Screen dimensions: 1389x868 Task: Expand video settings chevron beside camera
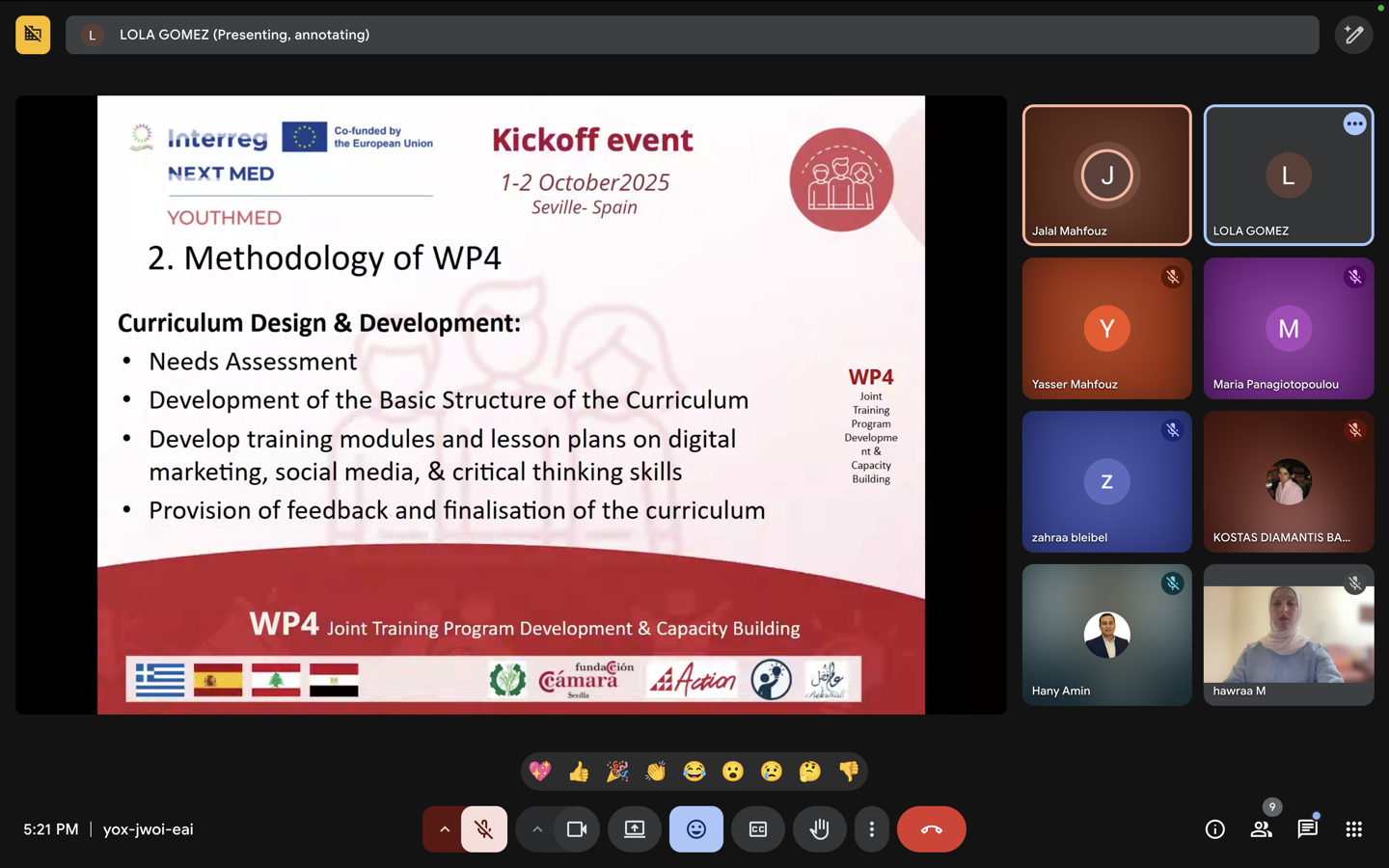tap(537, 829)
